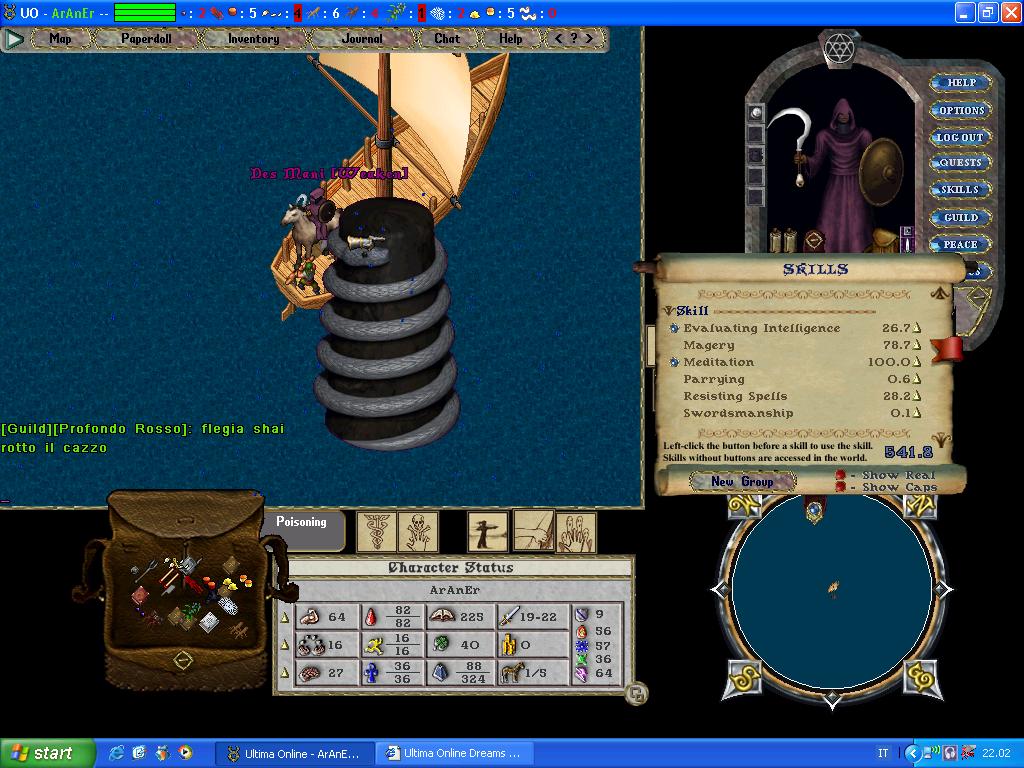The height and width of the screenshot is (768, 1024).
Task: Click the weight stone icon in Character Status
Action: point(440,673)
